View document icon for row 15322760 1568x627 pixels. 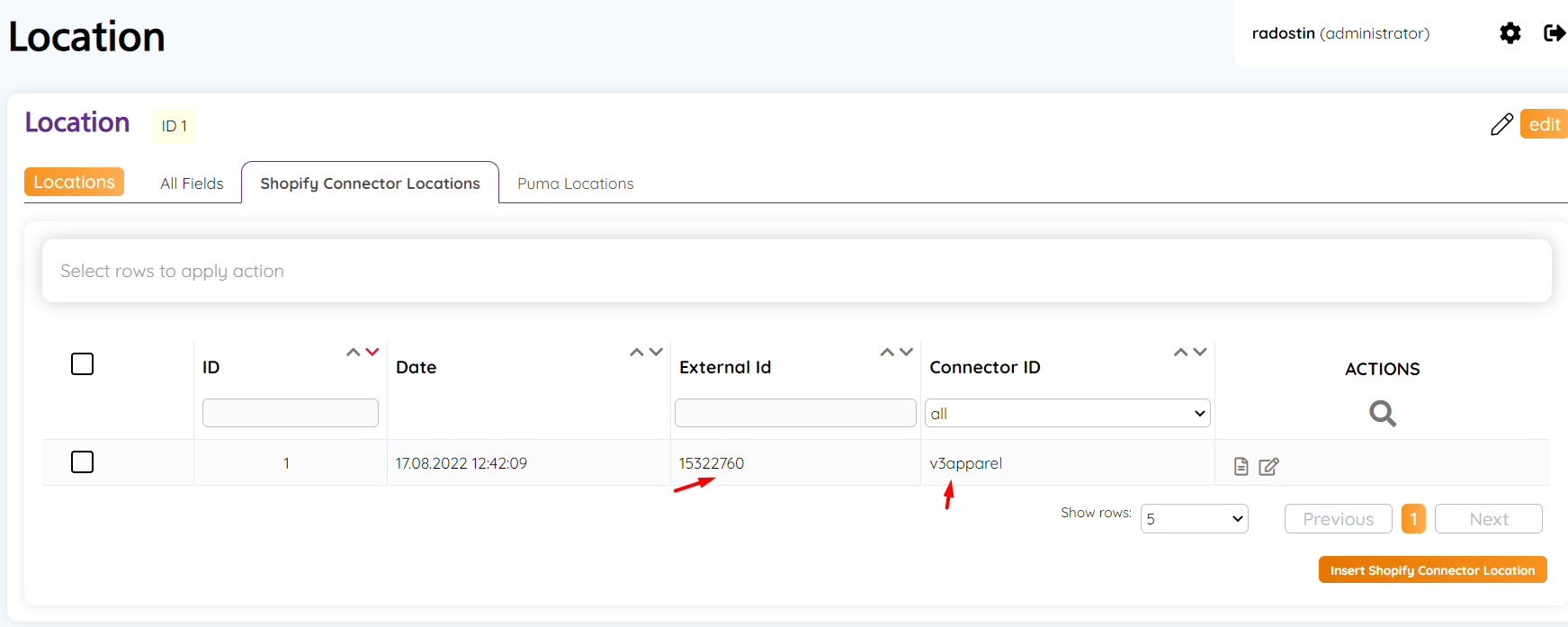(x=1241, y=466)
